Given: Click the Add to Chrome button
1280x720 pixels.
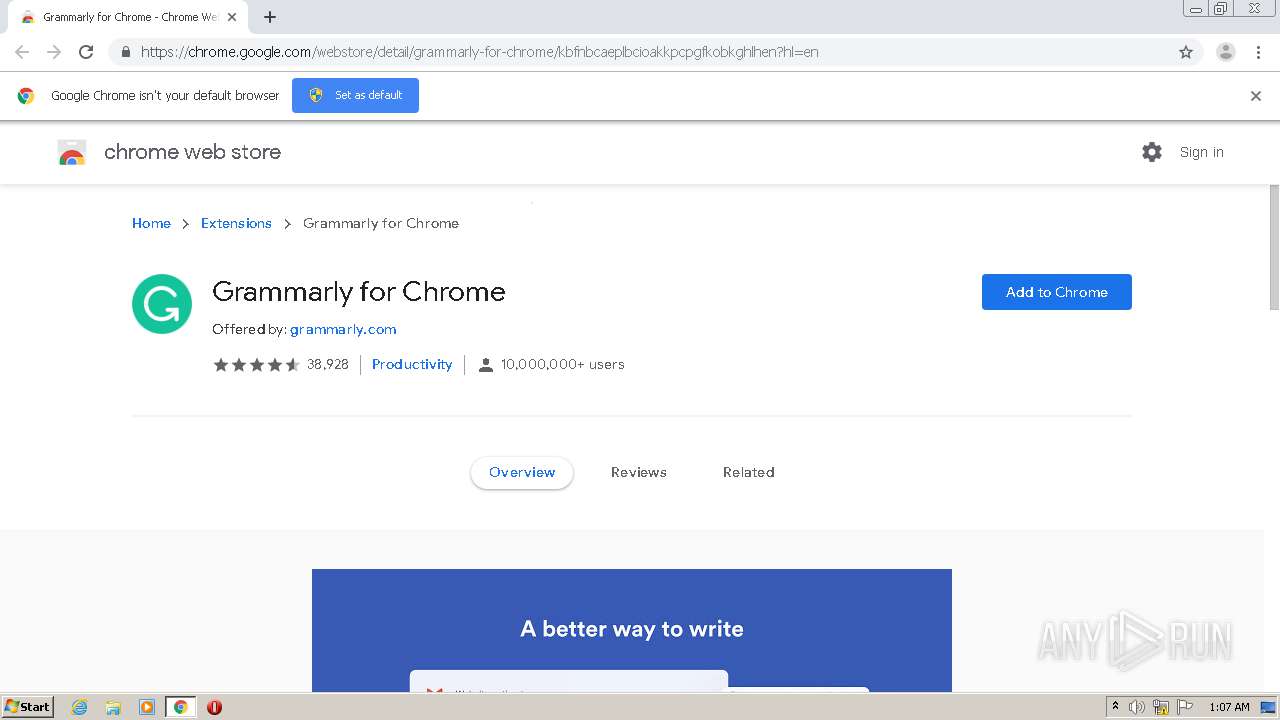Looking at the screenshot, I should 1056,292.
